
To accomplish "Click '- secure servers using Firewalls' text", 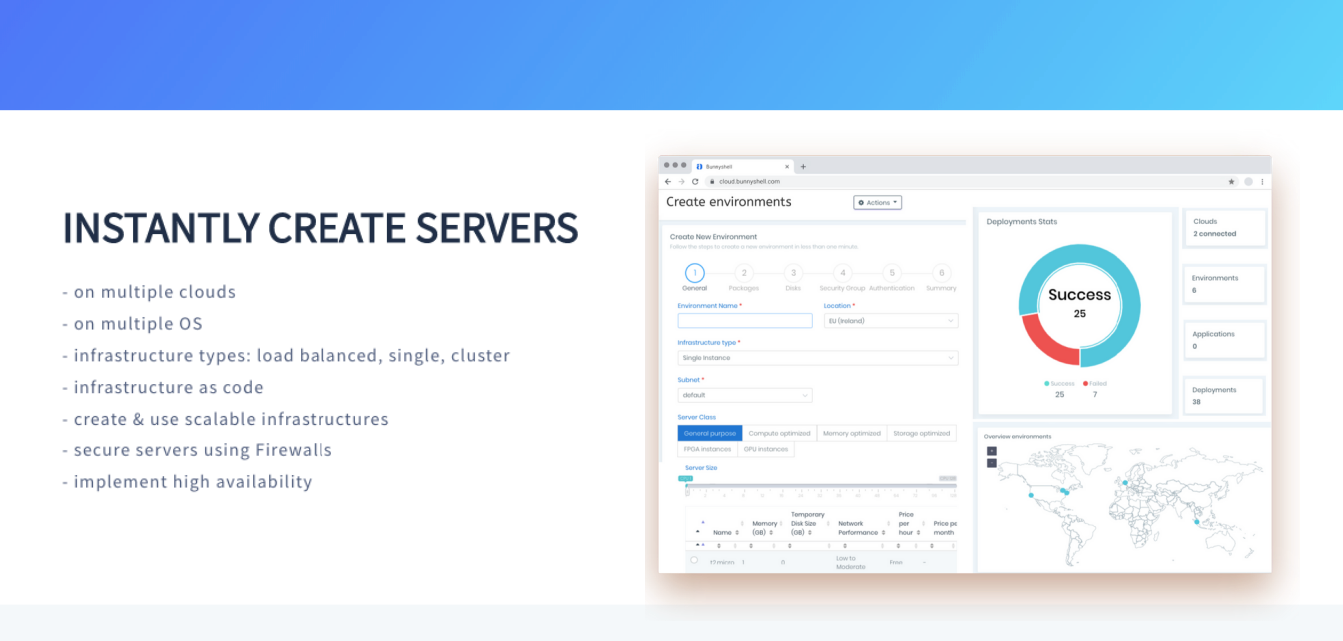I will pyautogui.click(x=197, y=450).
